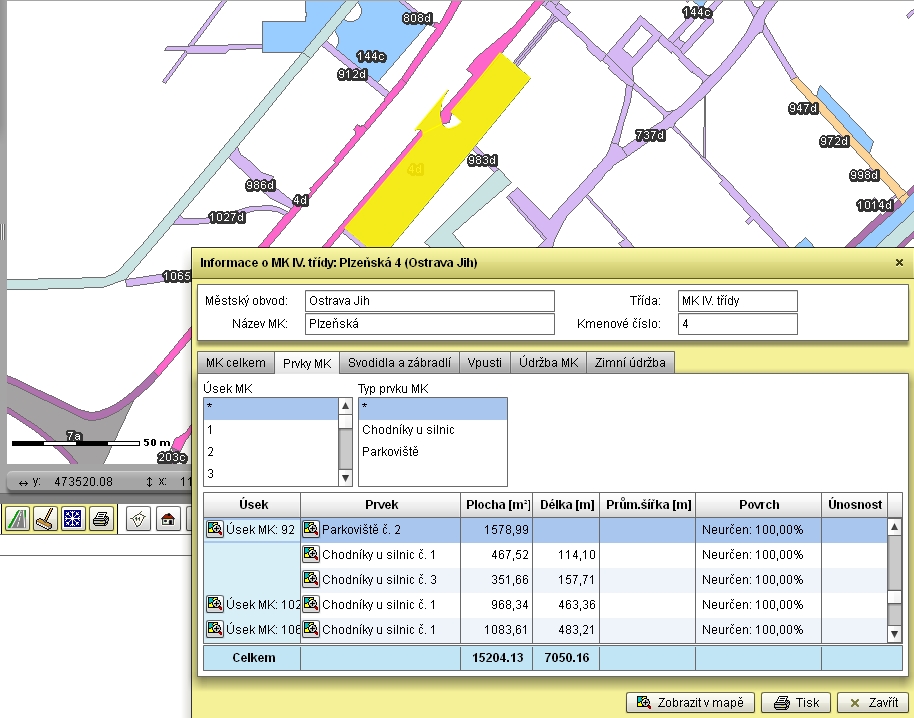The height and width of the screenshot is (718, 914).
Task: Zoom map to Úsek MK: 92
Action: pyautogui.click(x=215, y=529)
